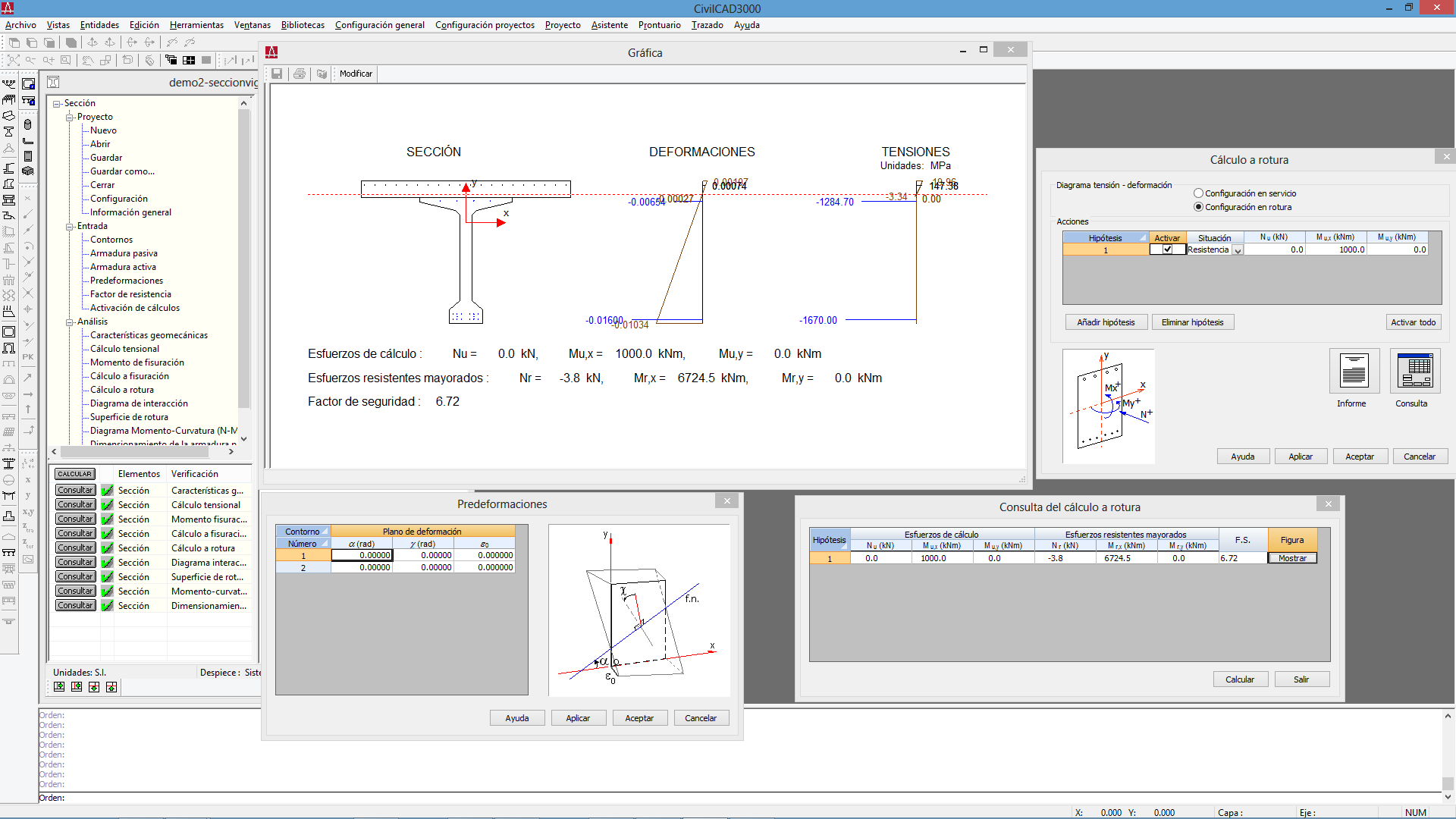Click the tile windows toolbar icon
Image resolution: width=1456 pixels, height=819 pixels.
coord(189,60)
